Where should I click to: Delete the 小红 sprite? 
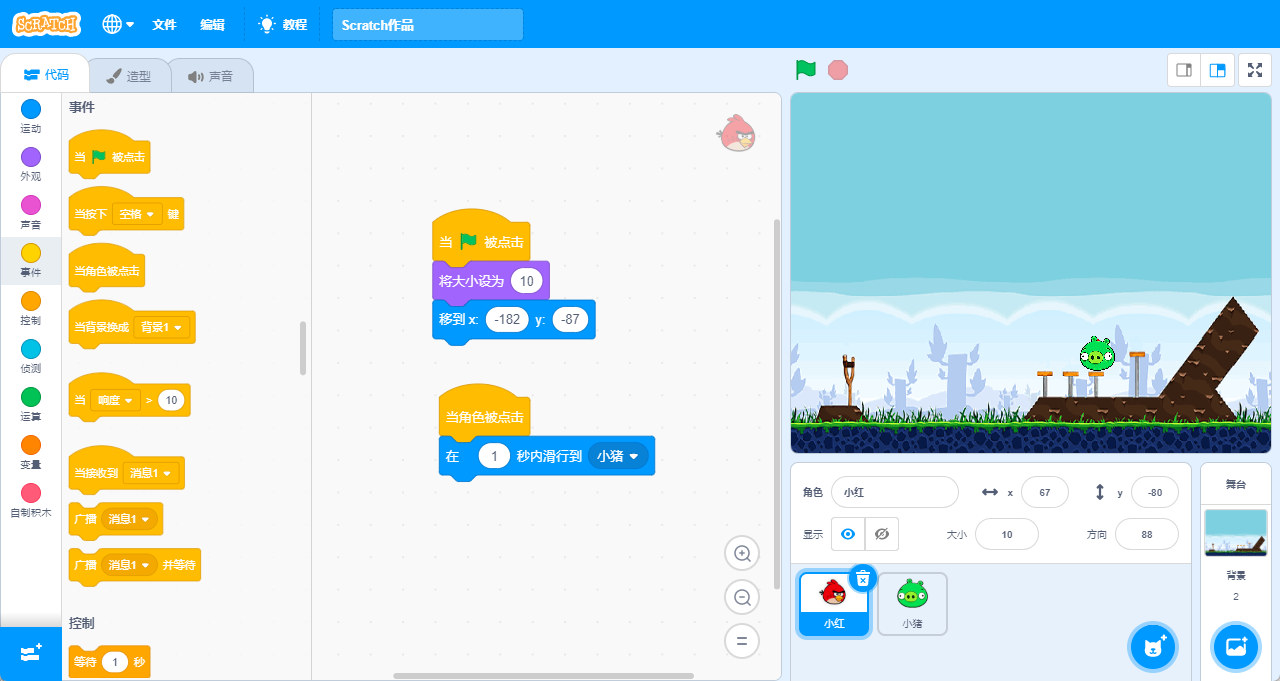863,578
